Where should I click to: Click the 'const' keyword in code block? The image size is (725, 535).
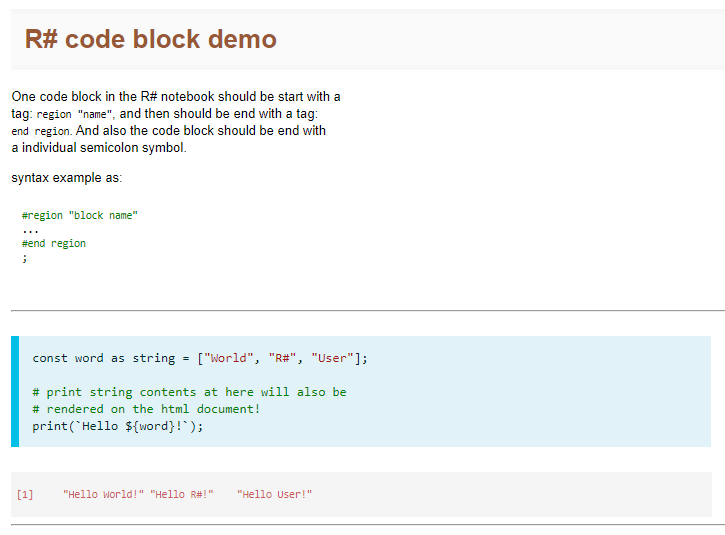pos(50,358)
